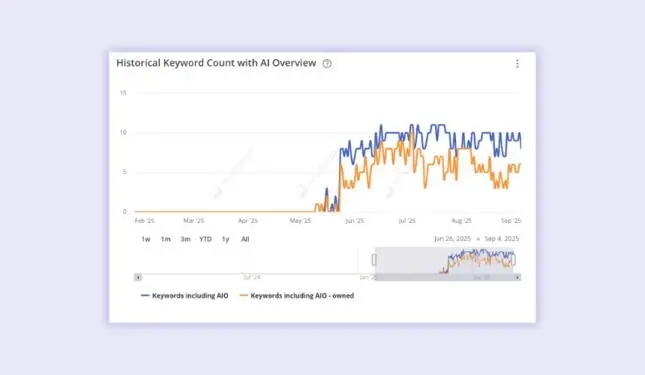Select the 1m time range
Viewport: 645px width, 375px height.
pos(165,239)
